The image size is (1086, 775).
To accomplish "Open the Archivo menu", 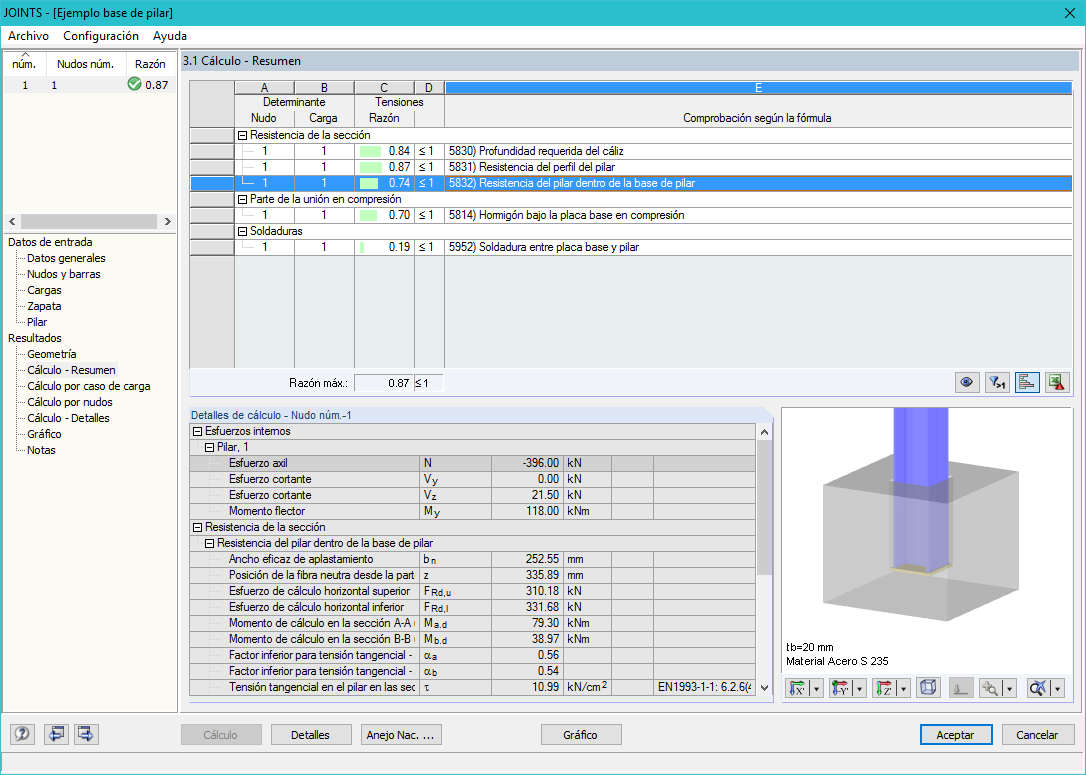I will 28,36.
